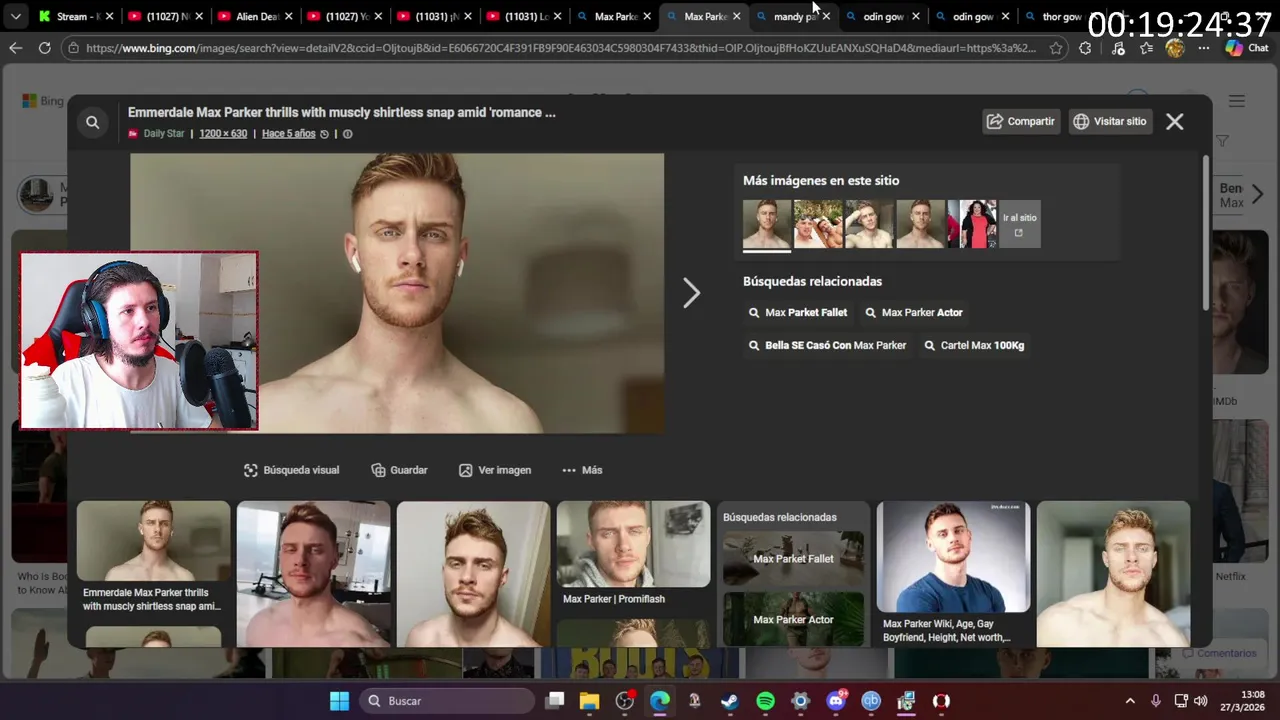Bookmark this page with the star icon
The height and width of the screenshot is (720, 1280).
pos(1056,48)
